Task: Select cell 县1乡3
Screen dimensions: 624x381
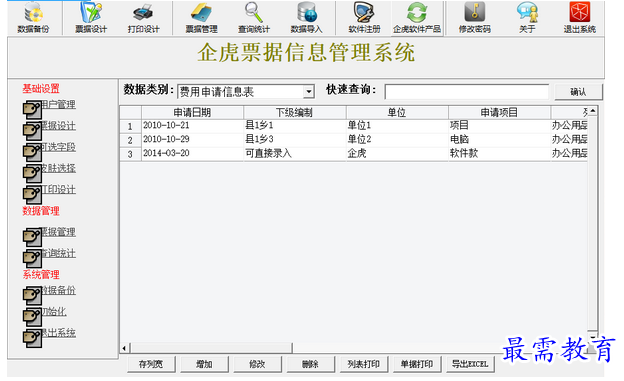Action: click(294, 140)
